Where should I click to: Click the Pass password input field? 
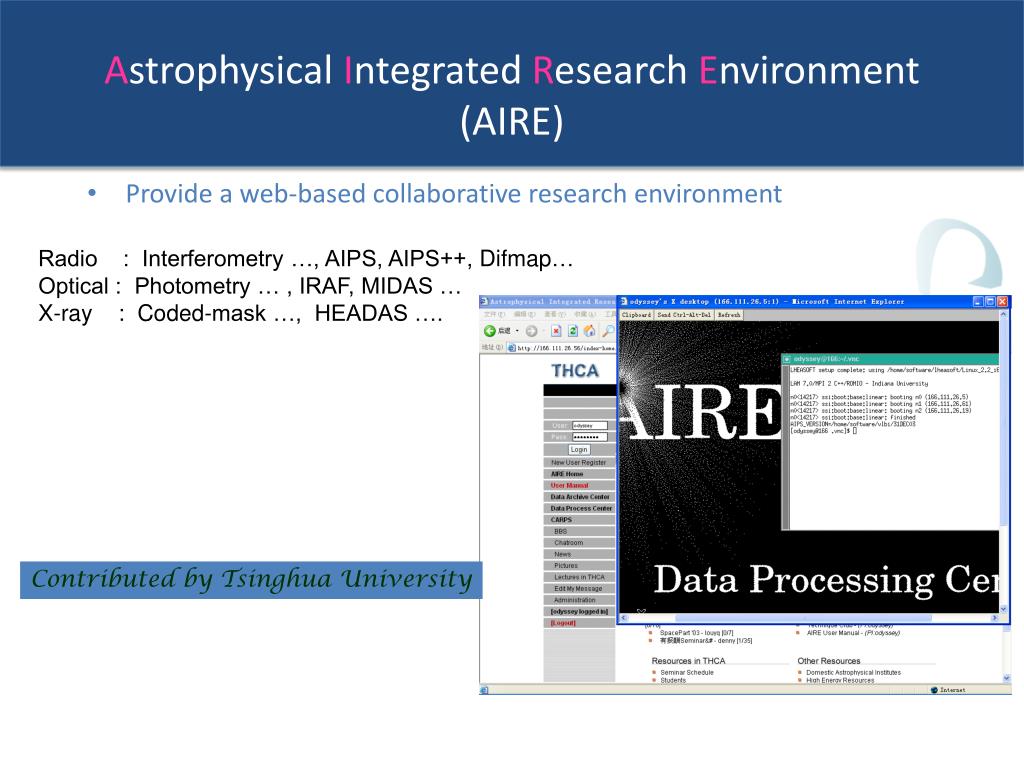(590, 437)
